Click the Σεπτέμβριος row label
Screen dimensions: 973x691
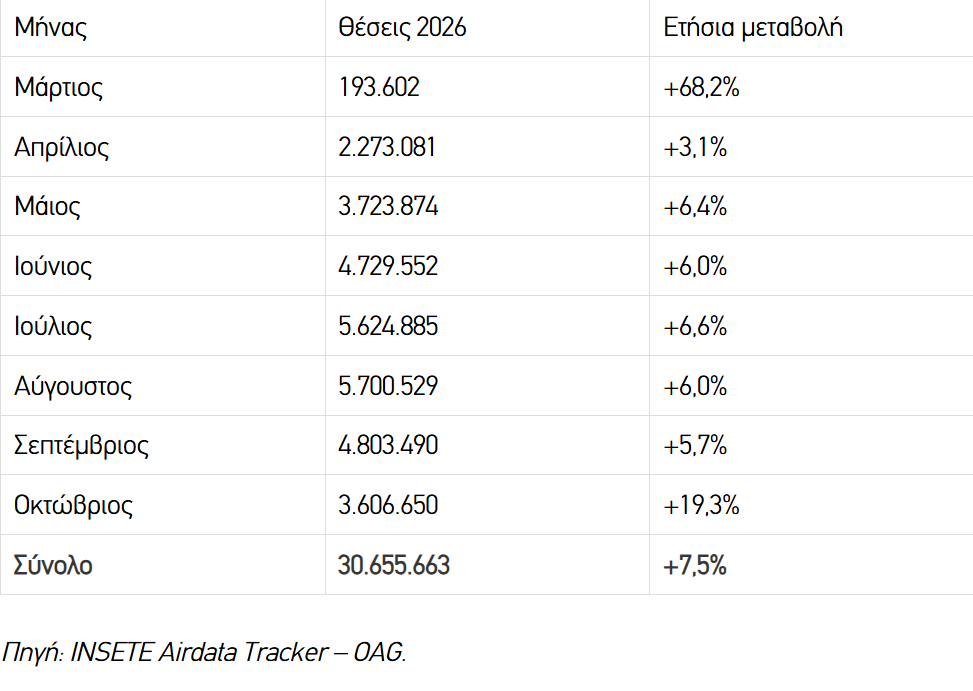[x=81, y=446]
